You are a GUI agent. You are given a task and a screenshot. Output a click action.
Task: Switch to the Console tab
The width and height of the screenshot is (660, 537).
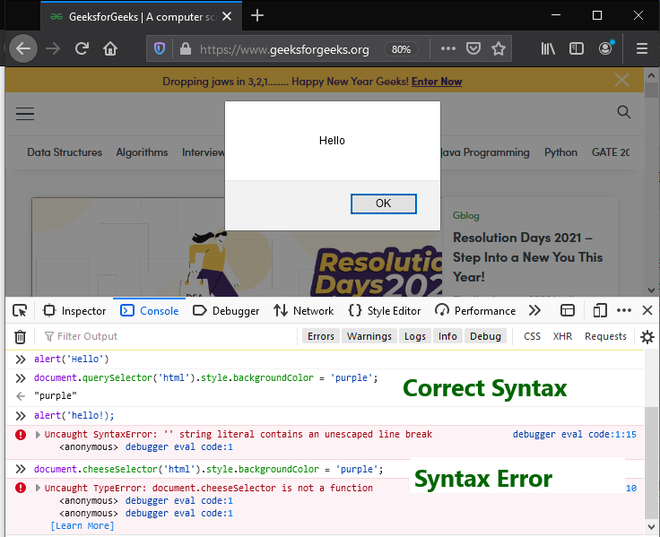coord(149,311)
